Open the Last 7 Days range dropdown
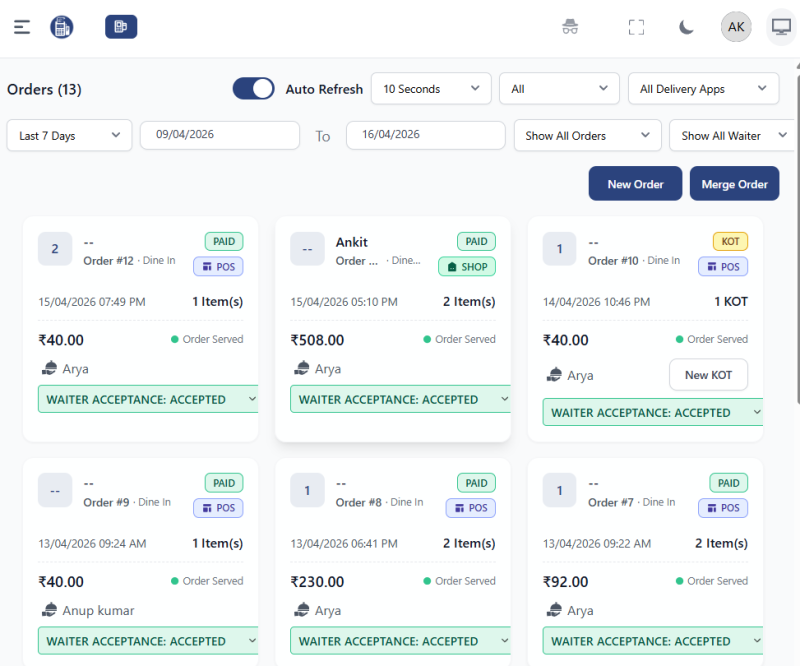The height and width of the screenshot is (666, 800). 69,136
